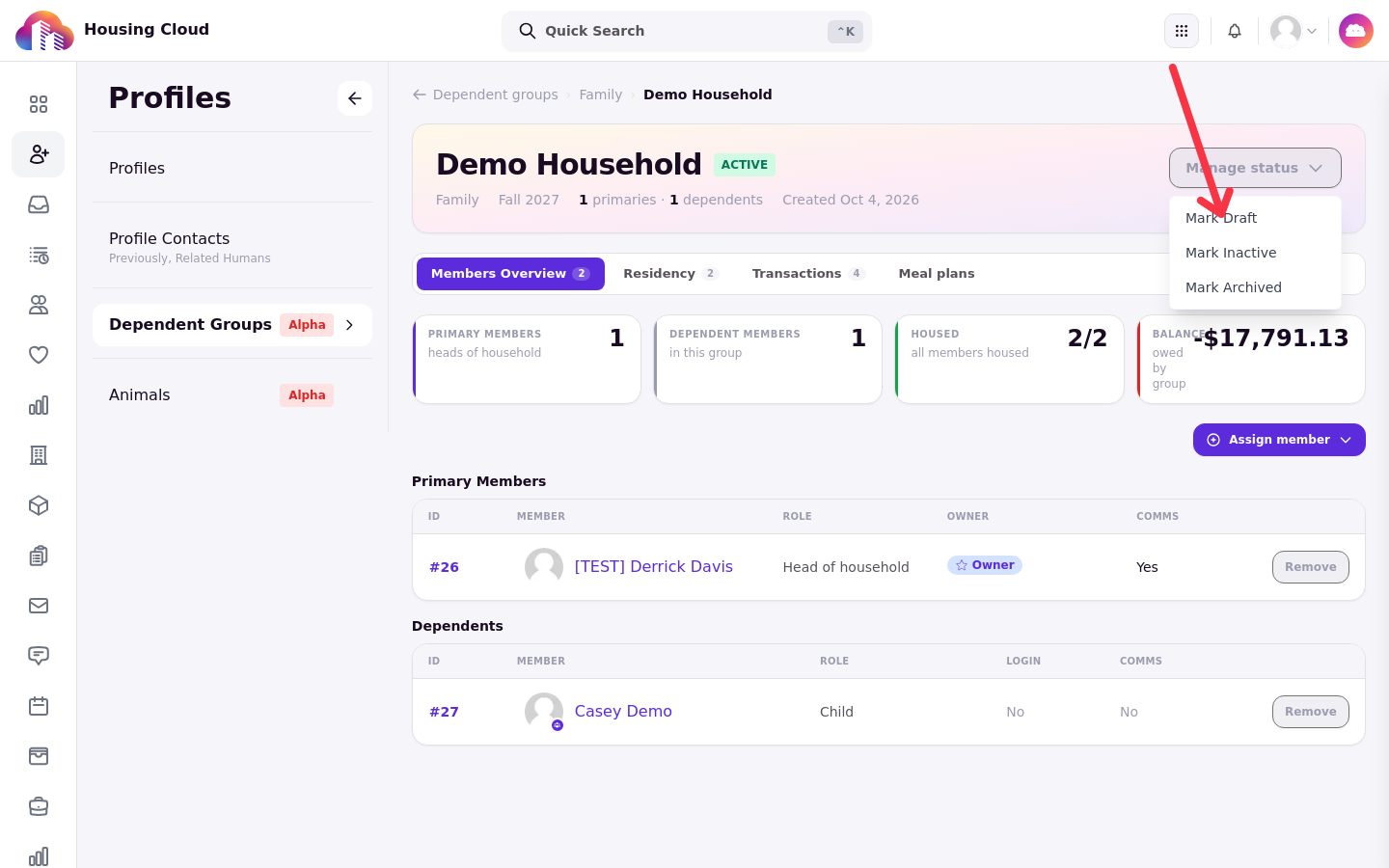This screenshot has height=868, width=1389.
Task: Remove Derrick Davis from primary members
Action: [x=1310, y=567]
